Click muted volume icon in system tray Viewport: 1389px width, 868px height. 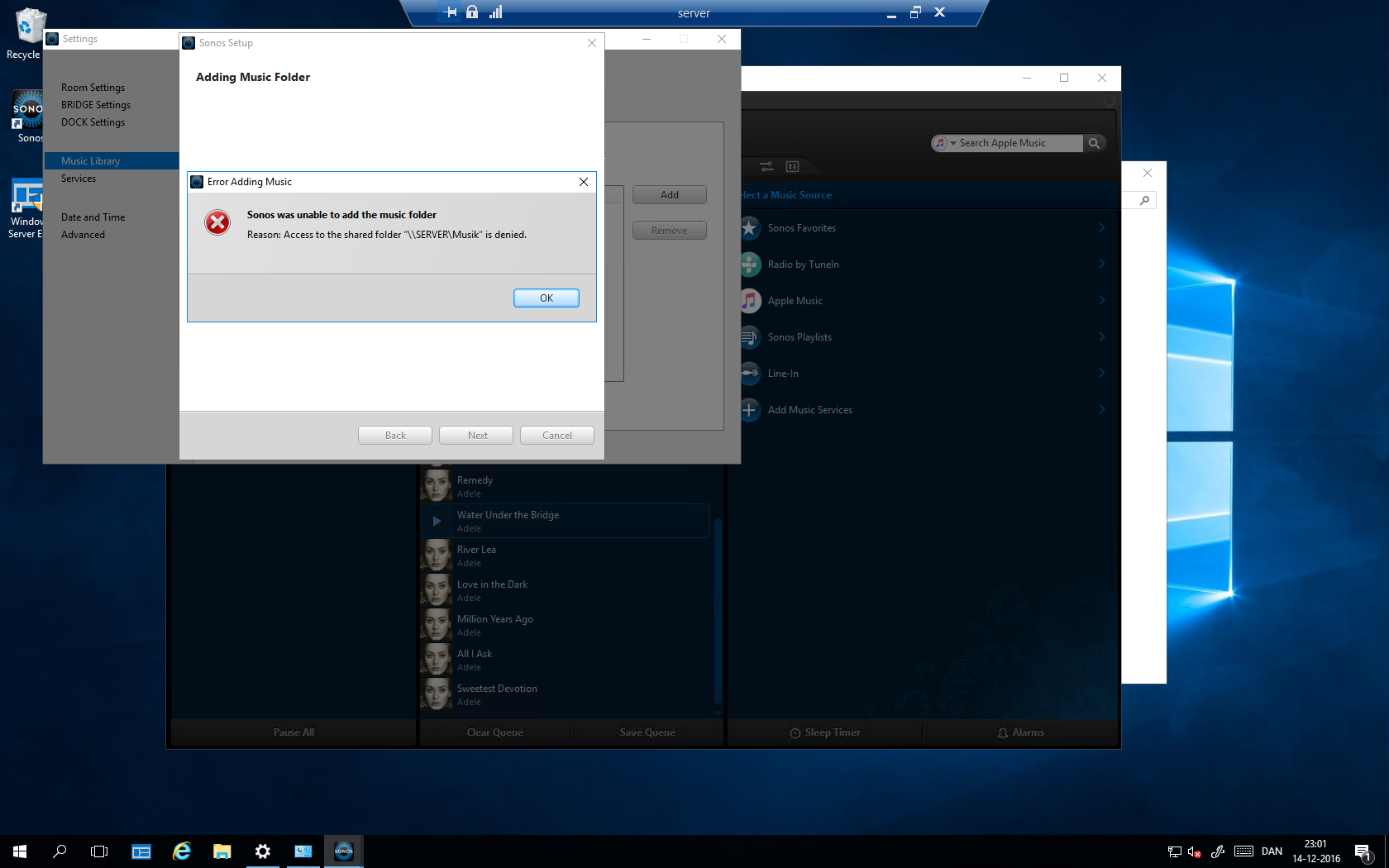click(x=1194, y=851)
